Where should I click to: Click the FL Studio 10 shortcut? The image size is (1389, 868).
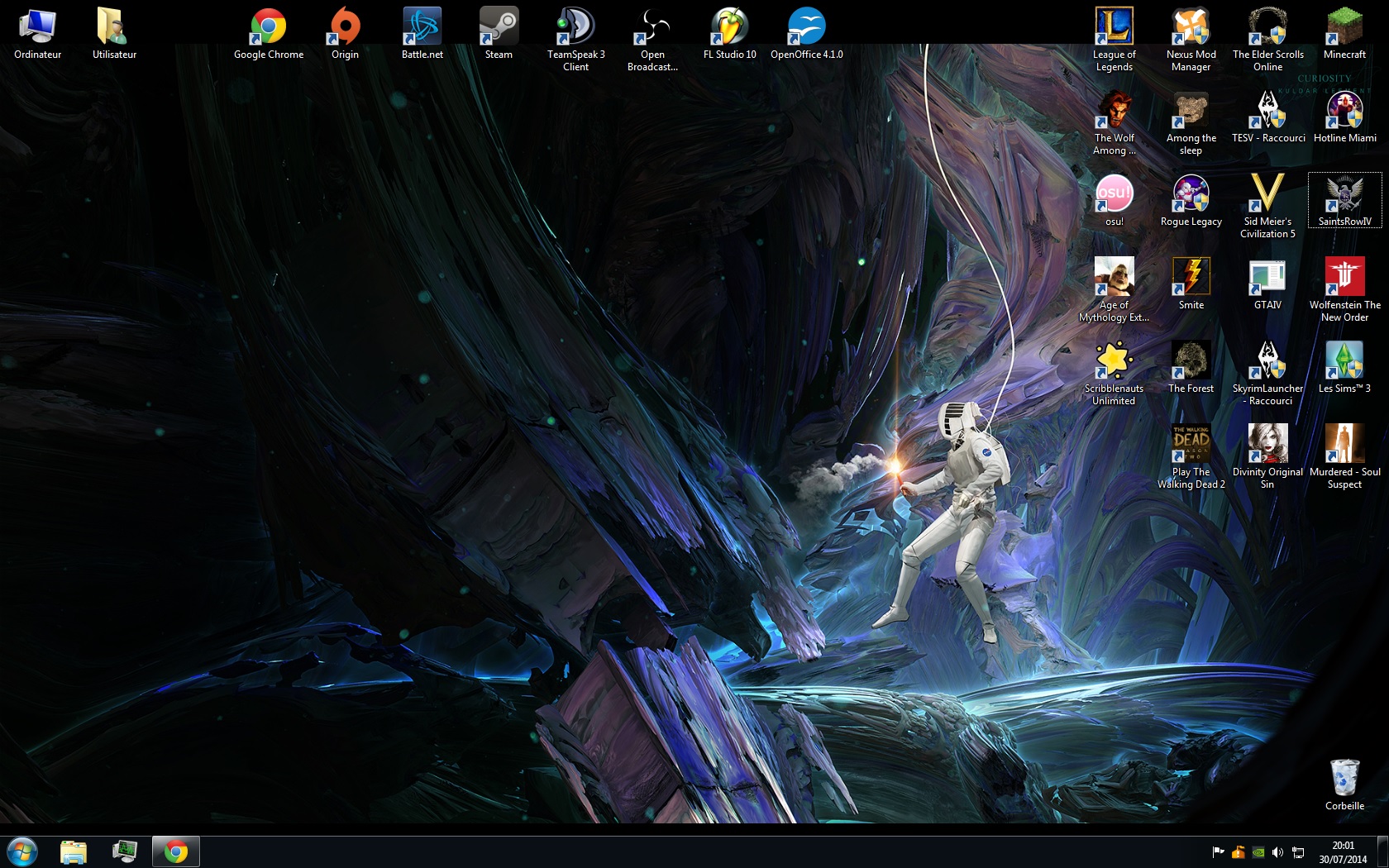[x=729, y=35]
